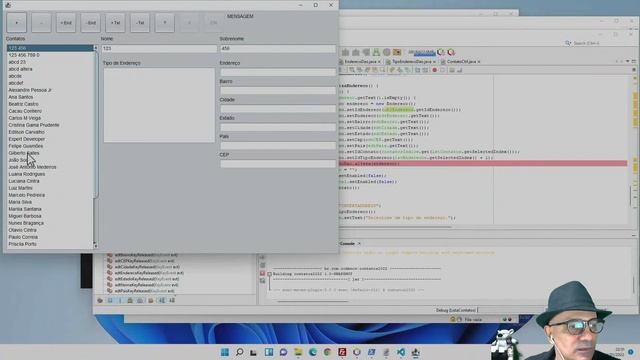Click the Nome text field
This screenshot has width=640, height=360.
click(x=159, y=49)
